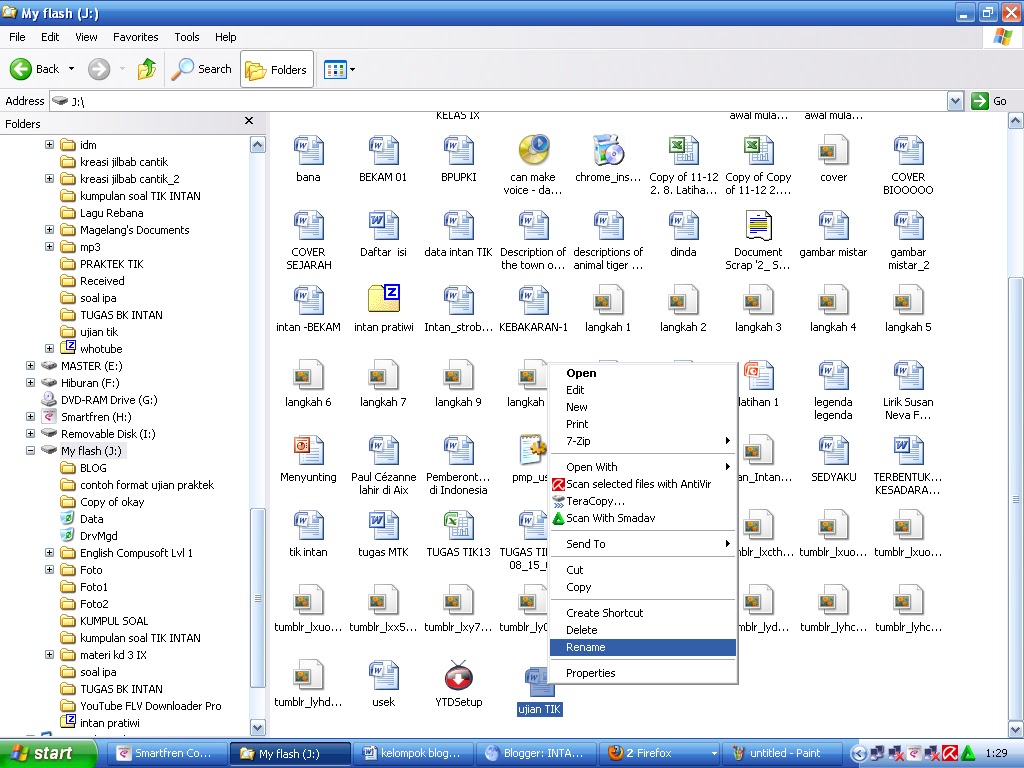
Task: Select the usek Word document icon
Action: point(383,675)
